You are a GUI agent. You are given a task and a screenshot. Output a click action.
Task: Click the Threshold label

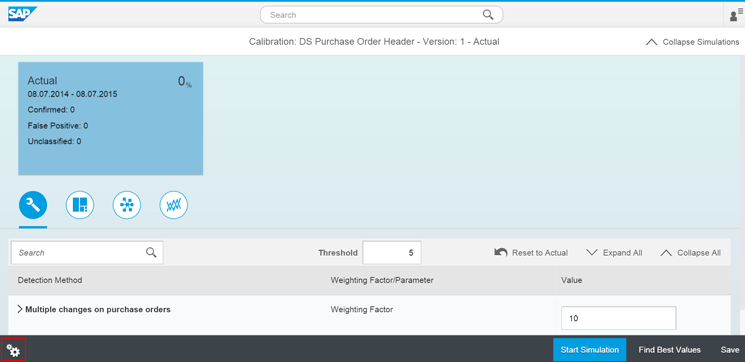click(338, 253)
